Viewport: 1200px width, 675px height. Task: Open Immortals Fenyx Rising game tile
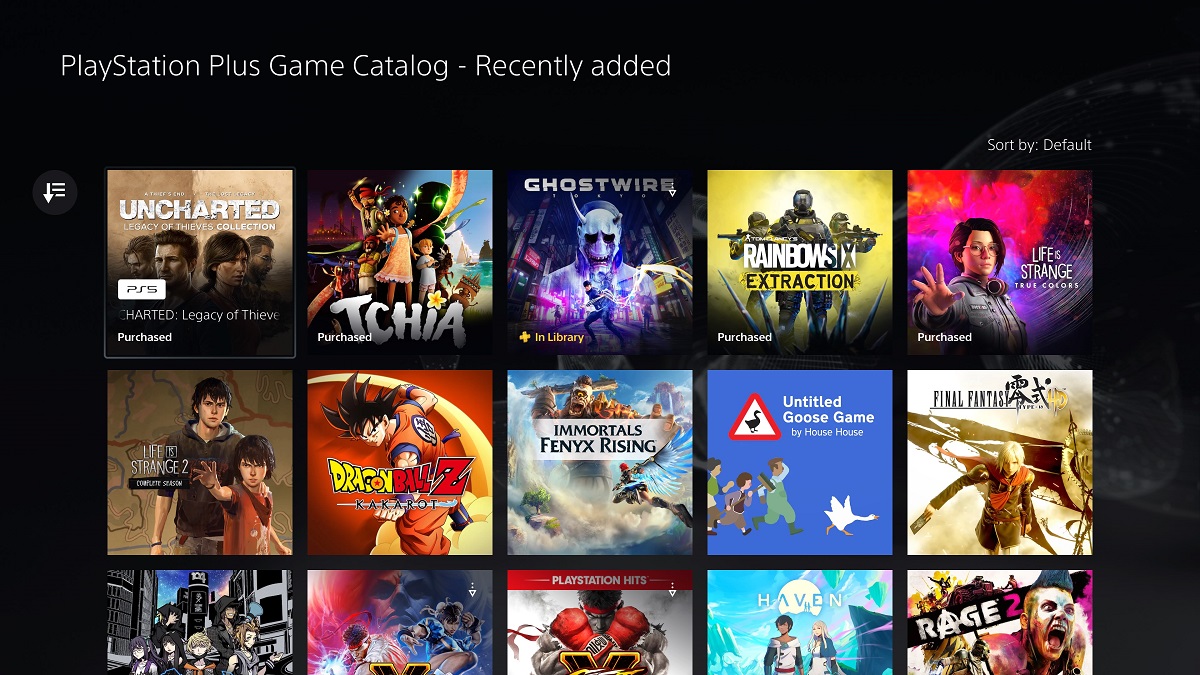(x=600, y=462)
